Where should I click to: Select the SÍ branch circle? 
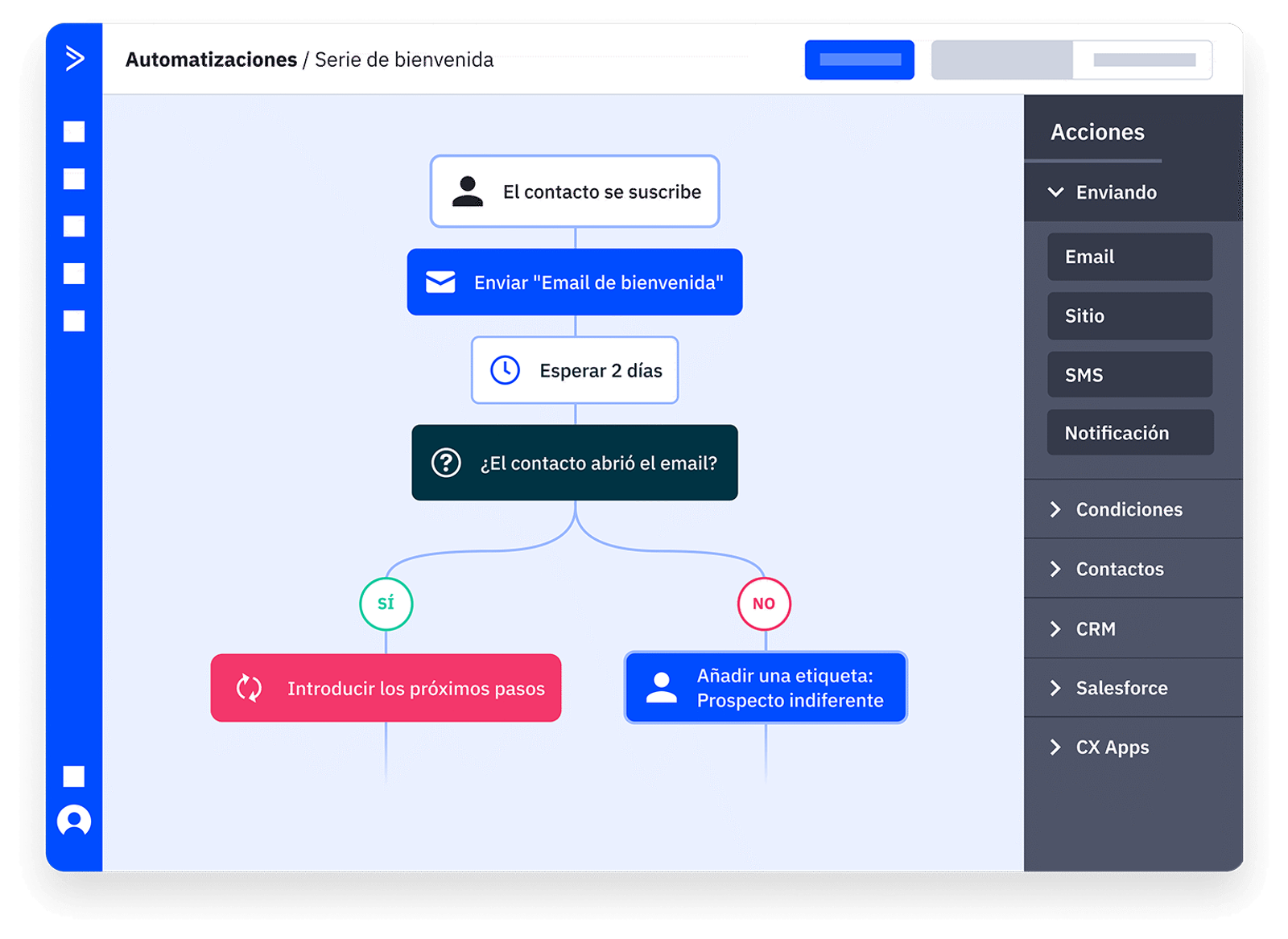(x=386, y=603)
